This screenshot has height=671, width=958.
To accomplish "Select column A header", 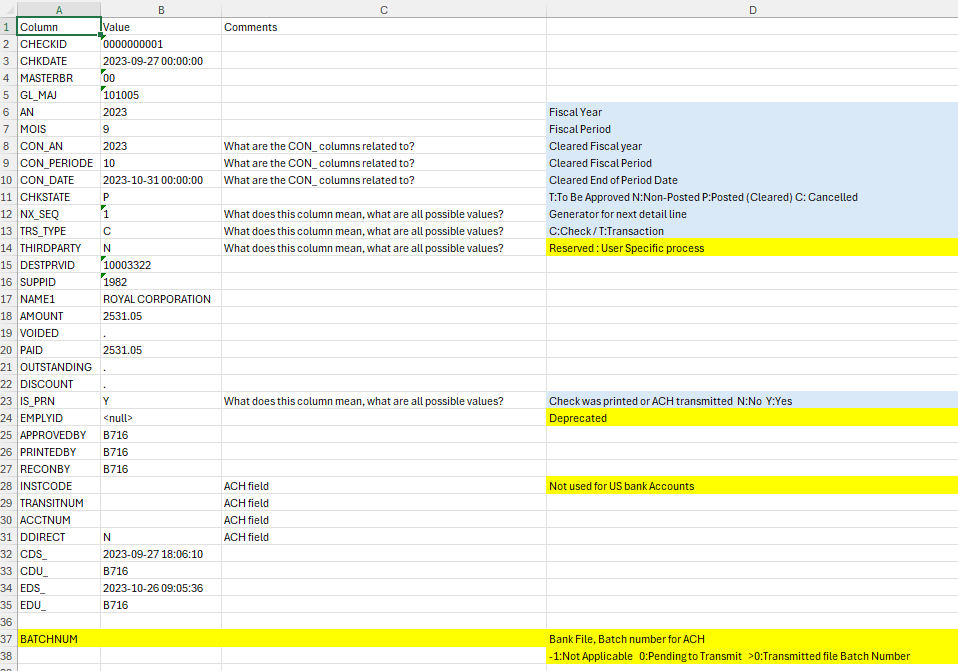I will [x=58, y=9].
